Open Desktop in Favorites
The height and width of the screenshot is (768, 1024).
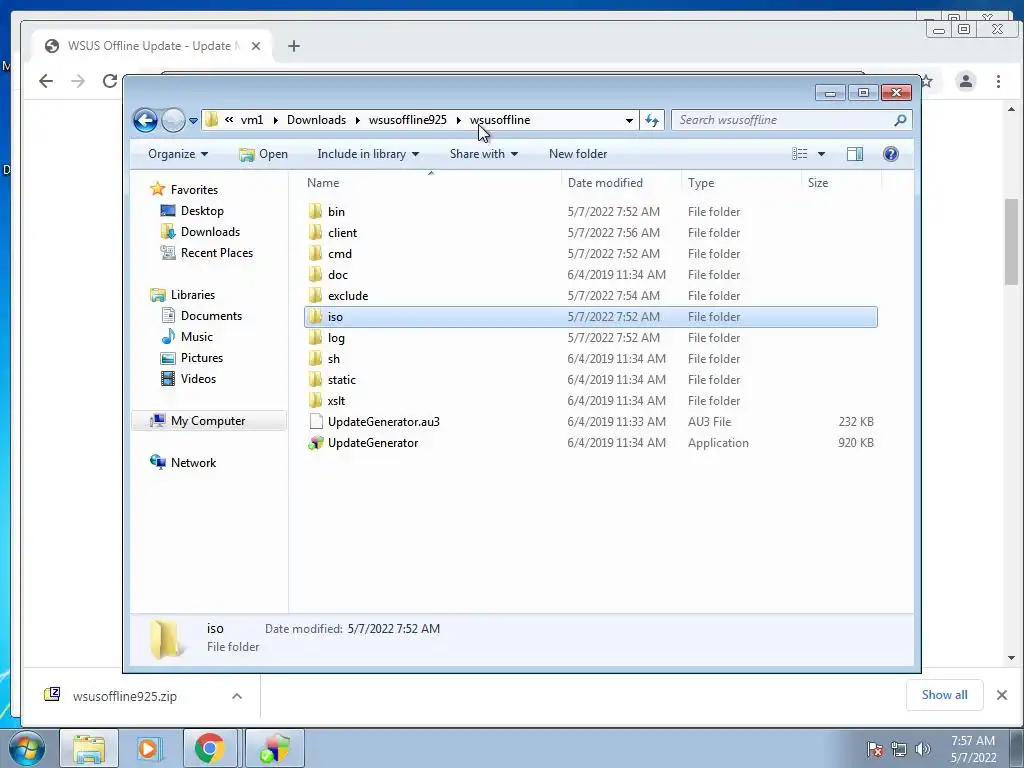pos(202,211)
